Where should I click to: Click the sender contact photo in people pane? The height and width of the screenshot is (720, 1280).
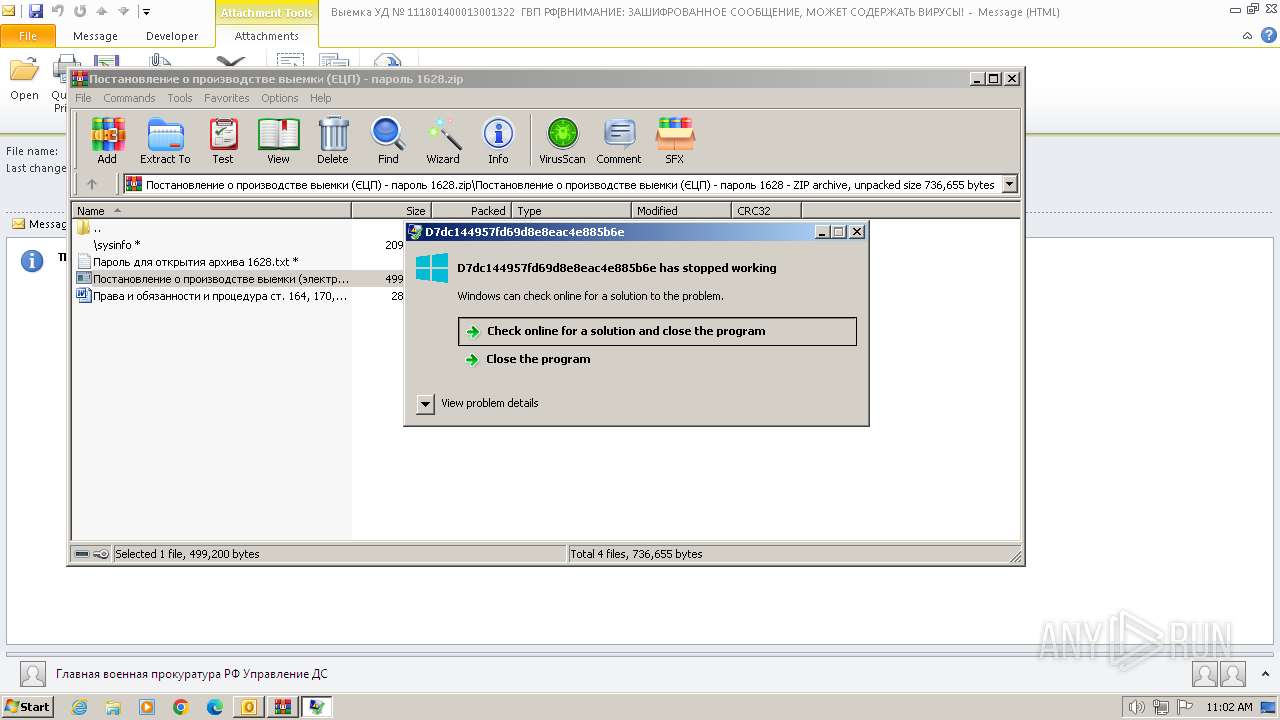tap(33, 674)
